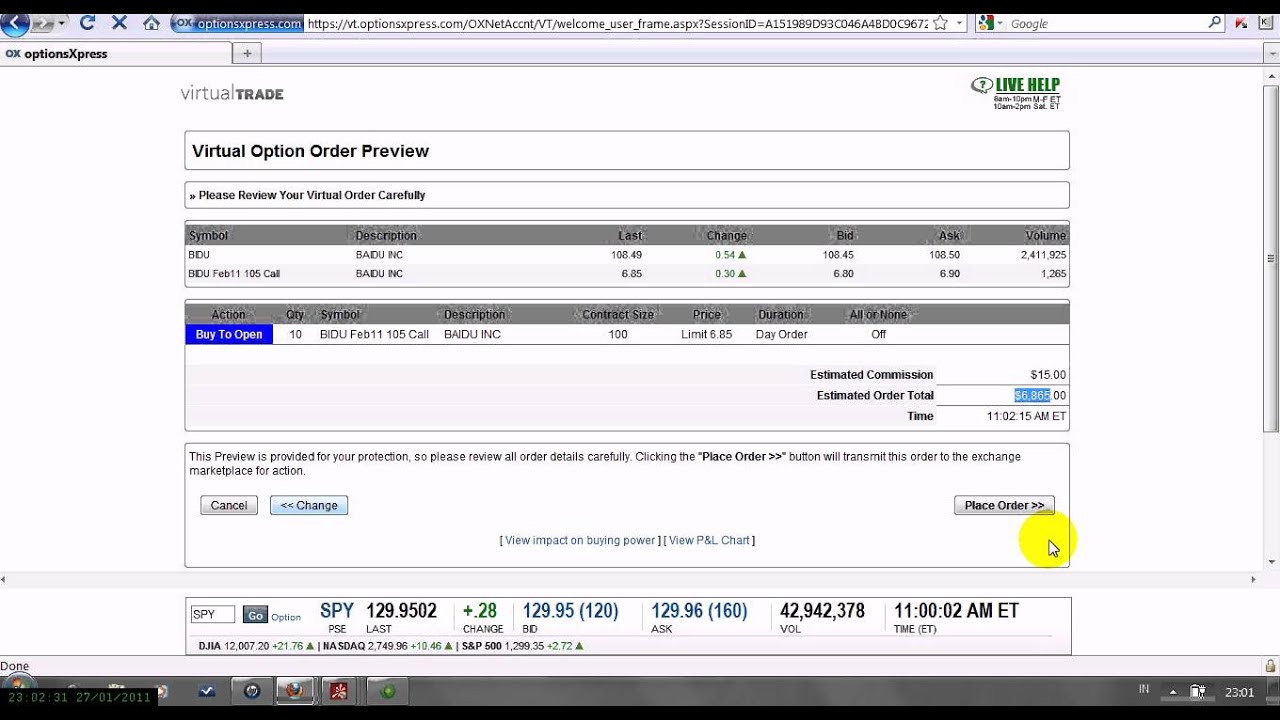The image size is (1280, 720).
Task: Click the Firefox icon in the taskbar
Action: 294,690
